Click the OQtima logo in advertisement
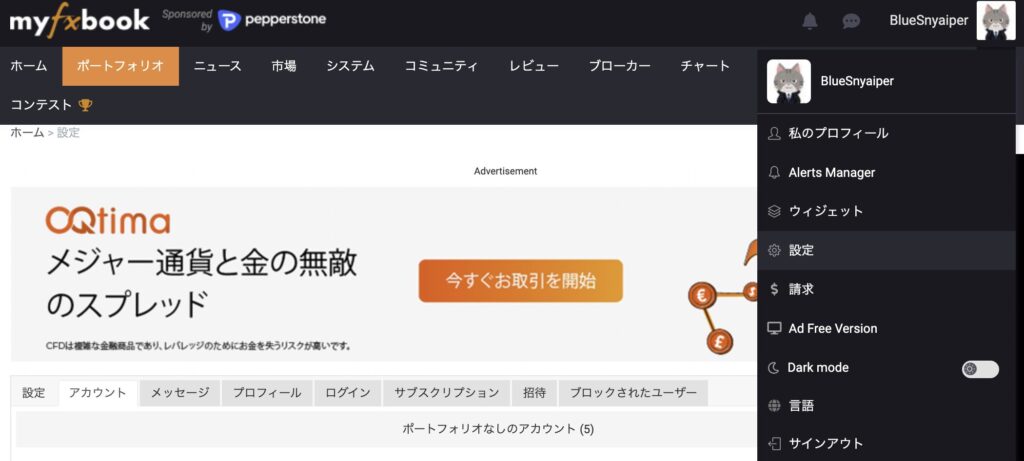The height and width of the screenshot is (461, 1024). [108, 221]
